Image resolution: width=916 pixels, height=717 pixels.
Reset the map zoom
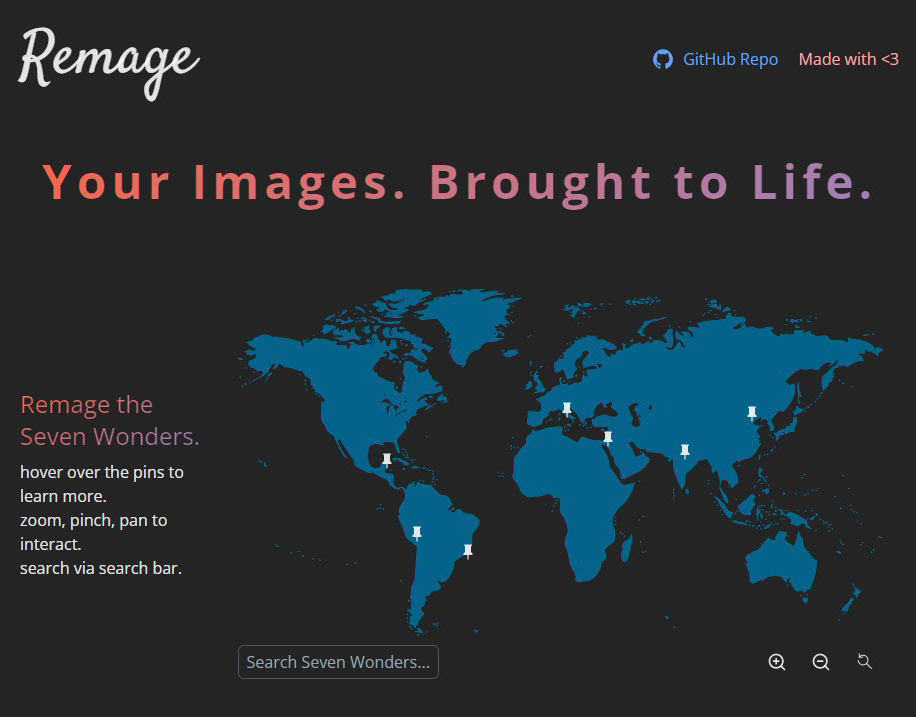[x=865, y=661]
